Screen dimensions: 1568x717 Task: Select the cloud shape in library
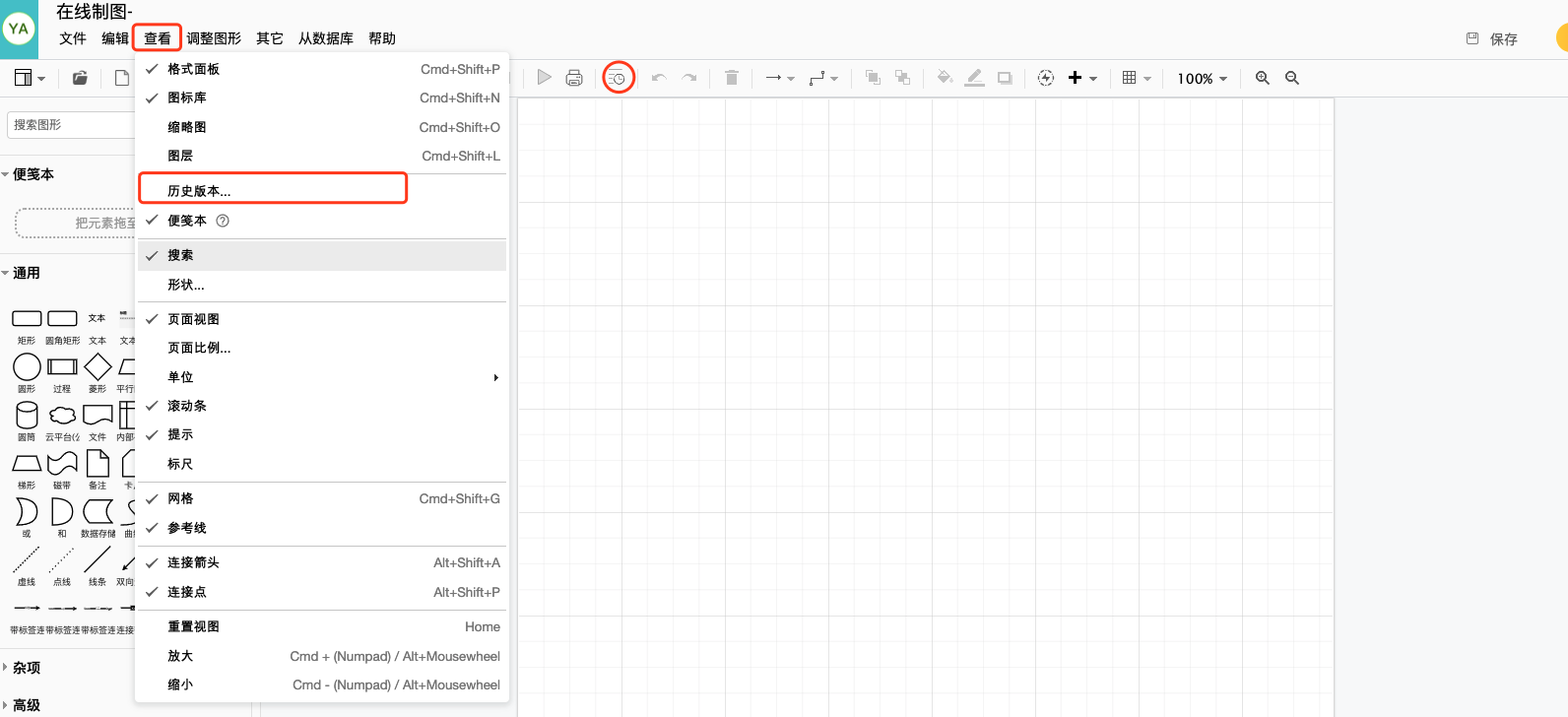62,415
